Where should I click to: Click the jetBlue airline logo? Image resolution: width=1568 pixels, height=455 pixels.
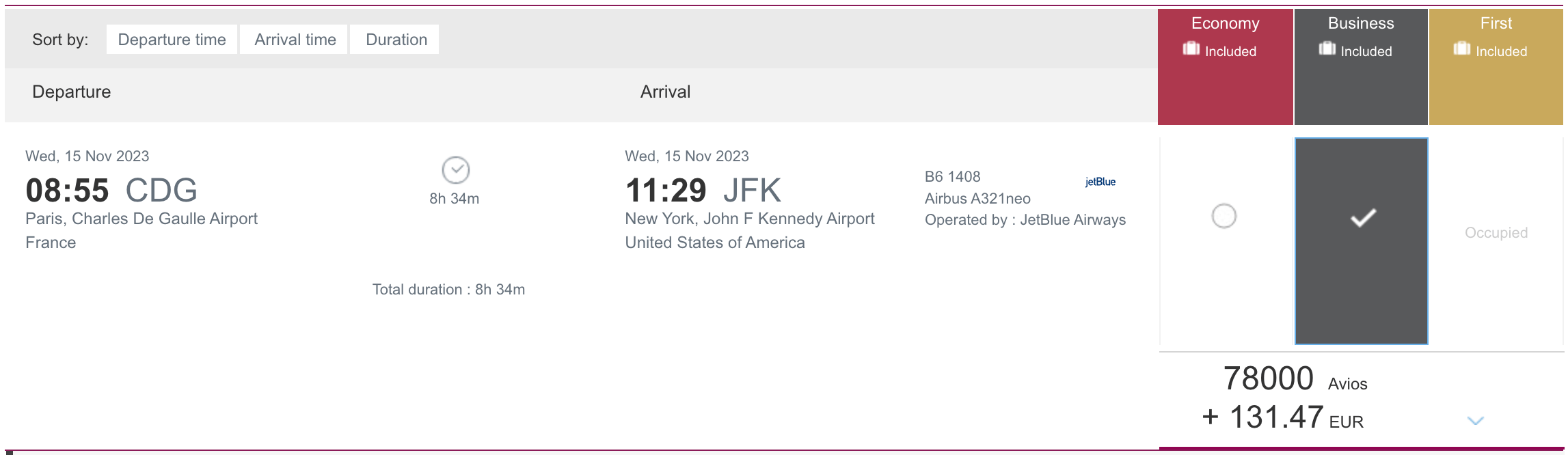pos(1100,182)
